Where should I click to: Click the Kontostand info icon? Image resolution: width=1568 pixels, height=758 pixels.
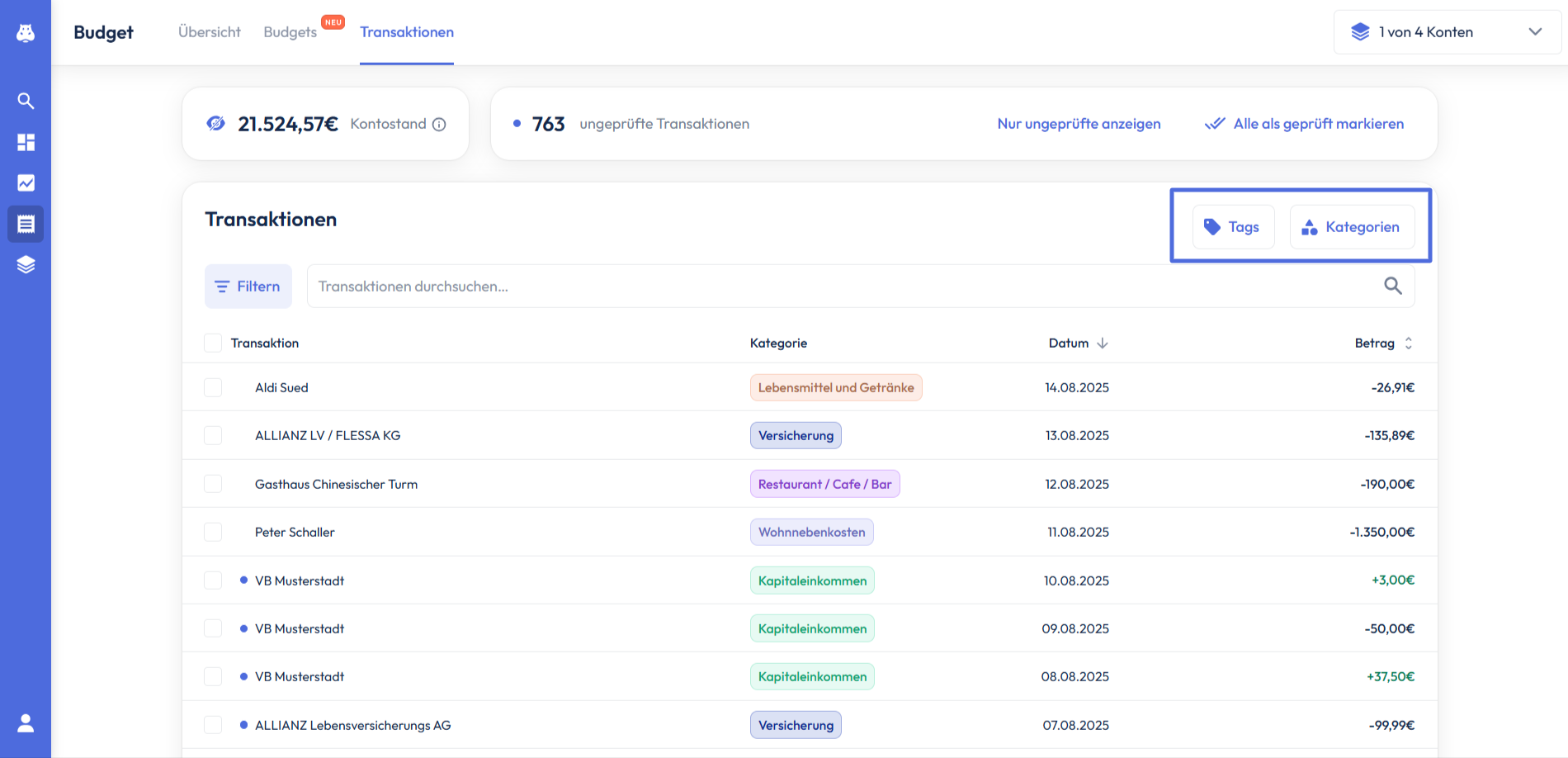point(439,125)
